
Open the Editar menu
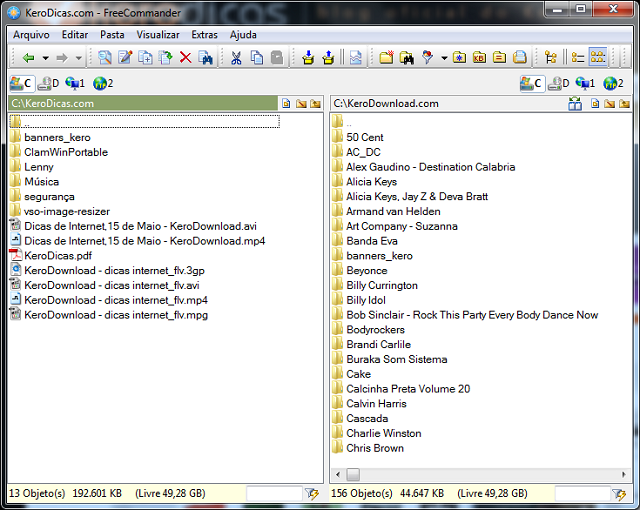75,35
